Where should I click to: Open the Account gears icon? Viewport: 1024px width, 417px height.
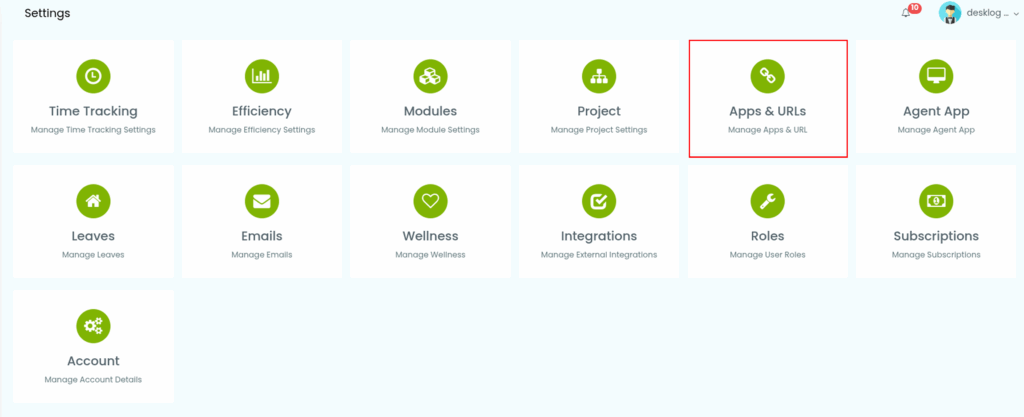coord(93,325)
